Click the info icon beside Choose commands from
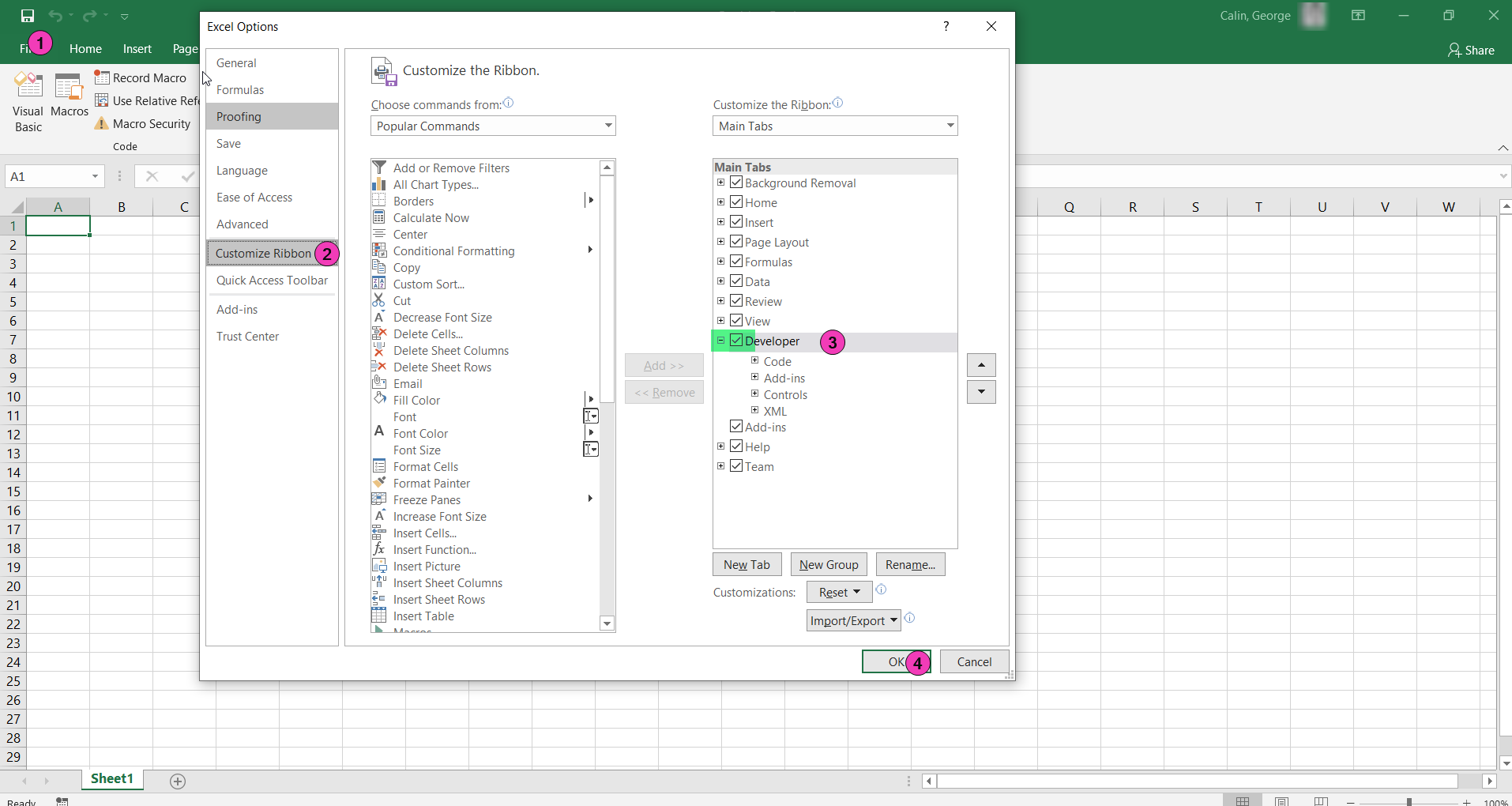 pos(509,103)
